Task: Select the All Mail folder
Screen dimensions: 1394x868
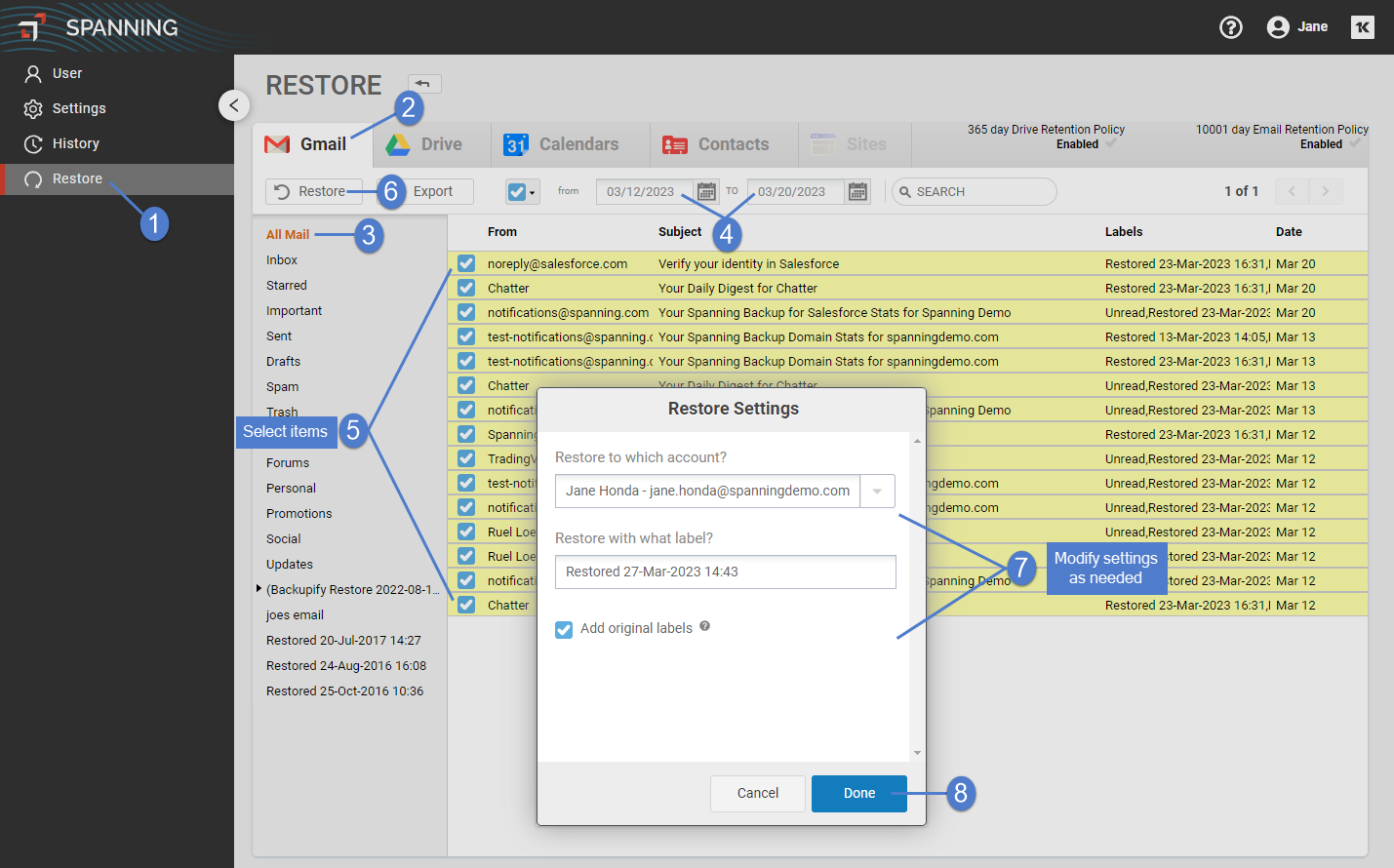Action: coord(288,234)
